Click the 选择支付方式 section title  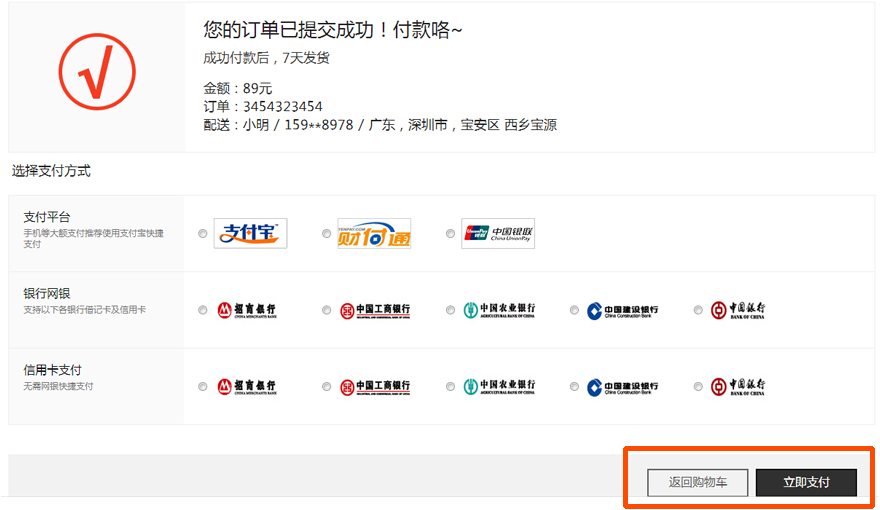(51, 171)
